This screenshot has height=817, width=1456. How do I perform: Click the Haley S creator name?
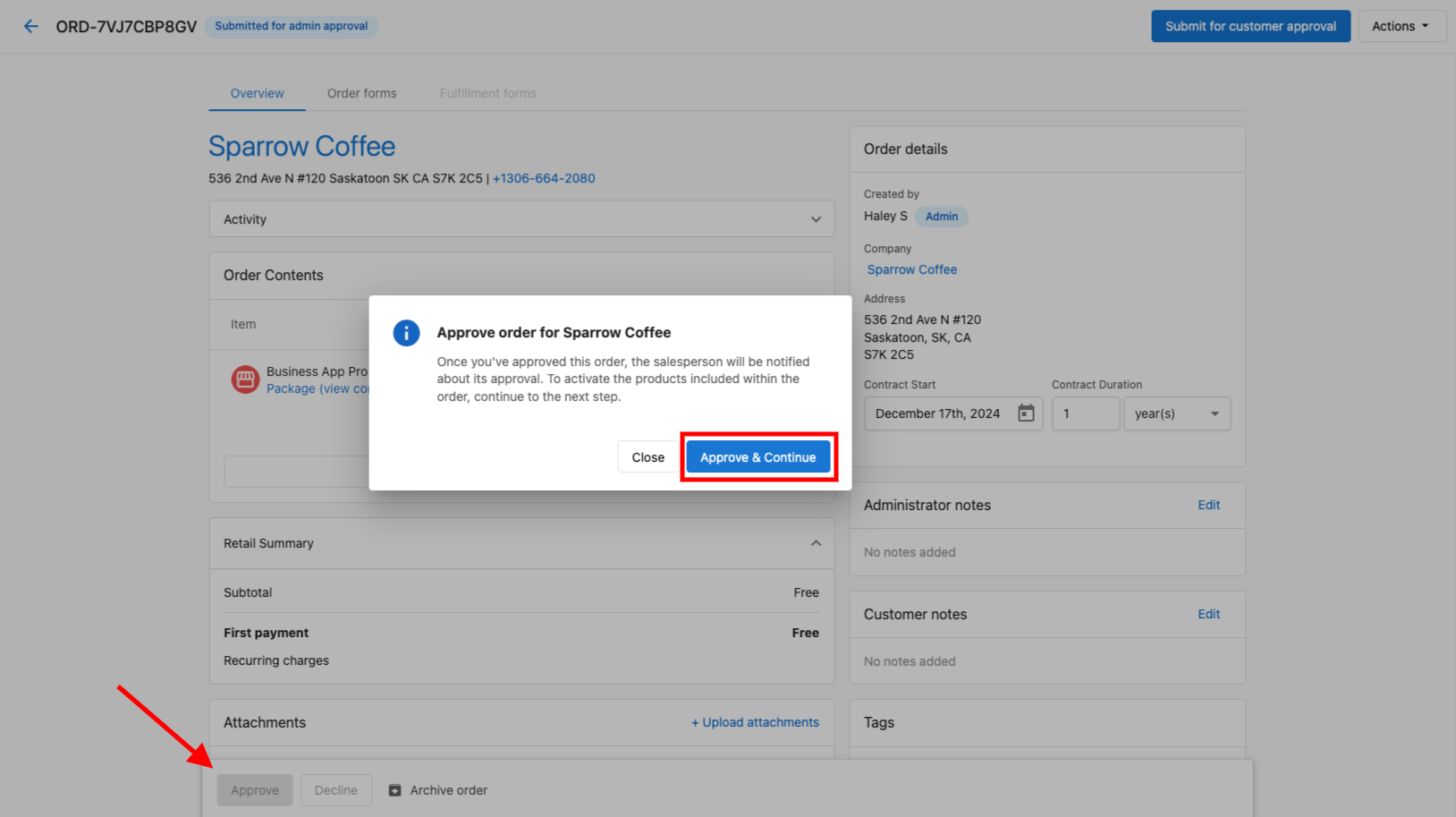point(885,216)
